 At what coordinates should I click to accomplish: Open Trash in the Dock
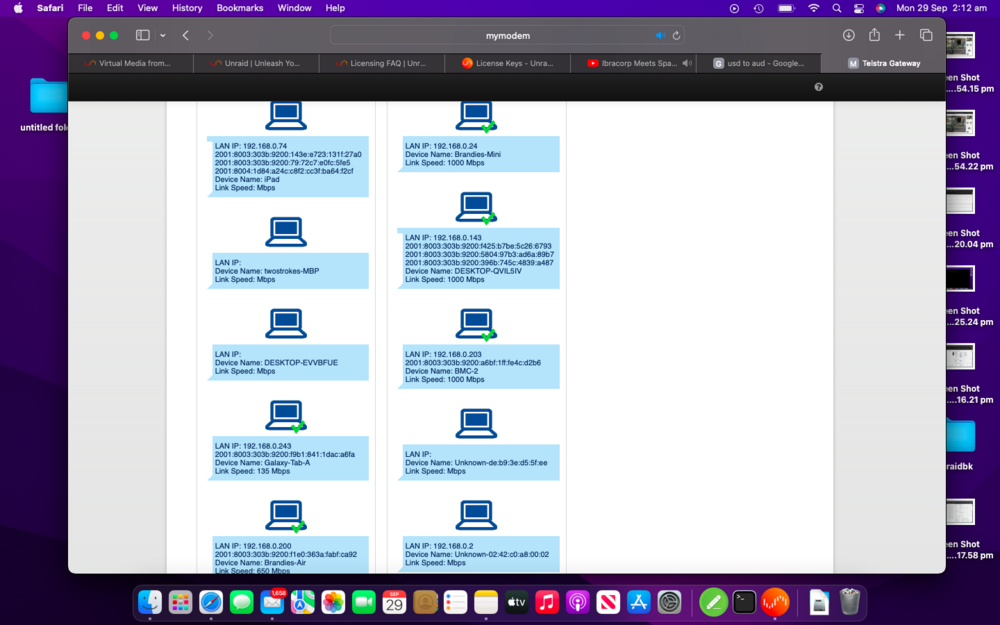(849, 601)
